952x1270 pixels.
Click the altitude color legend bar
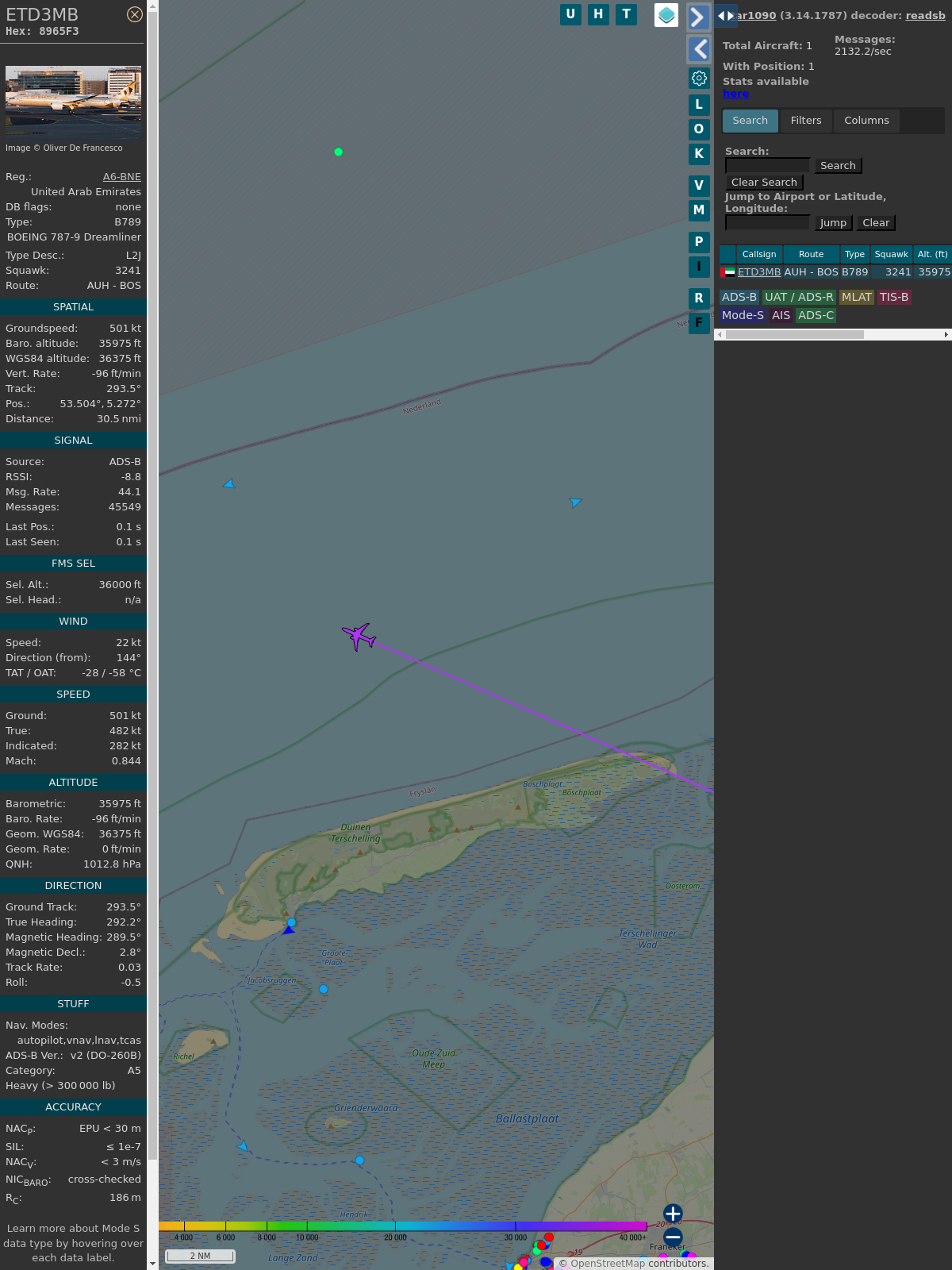(x=403, y=1226)
